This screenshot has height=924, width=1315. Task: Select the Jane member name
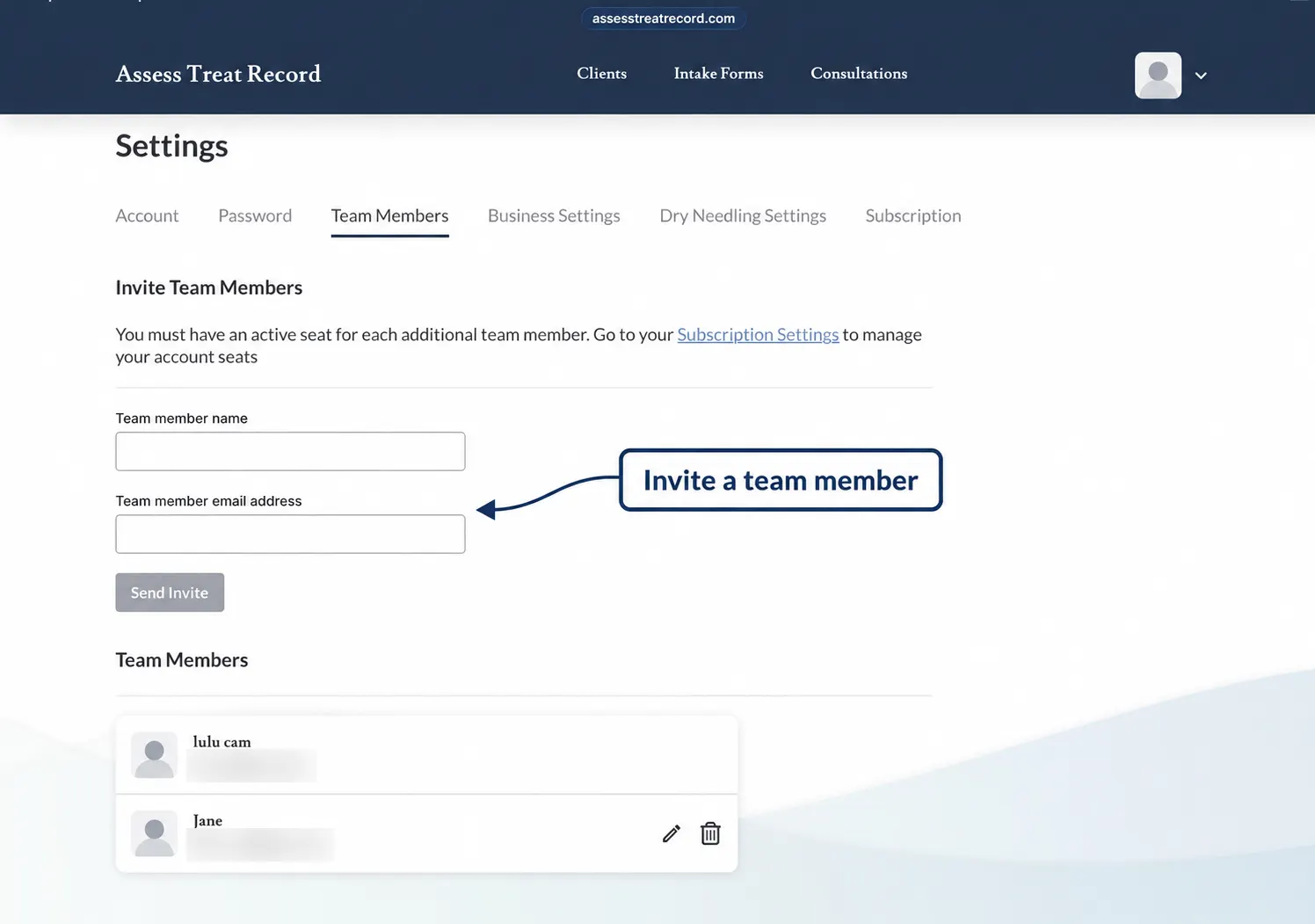coord(207,821)
